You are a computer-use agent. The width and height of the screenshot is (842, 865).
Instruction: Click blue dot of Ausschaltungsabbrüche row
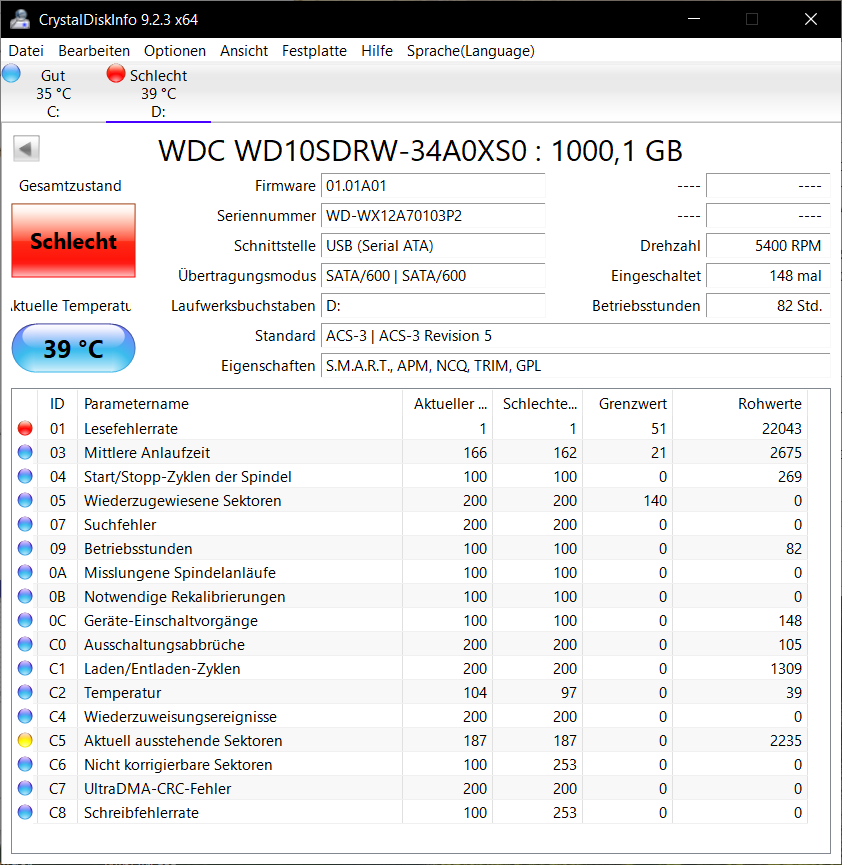pyautogui.click(x=25, y=644)
